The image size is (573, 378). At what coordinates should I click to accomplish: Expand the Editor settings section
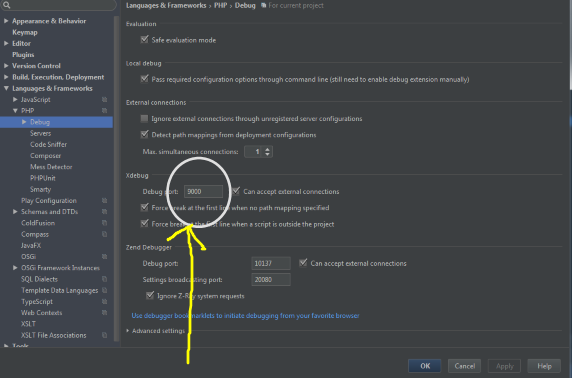pyautogui.click(x=6, y=43)
